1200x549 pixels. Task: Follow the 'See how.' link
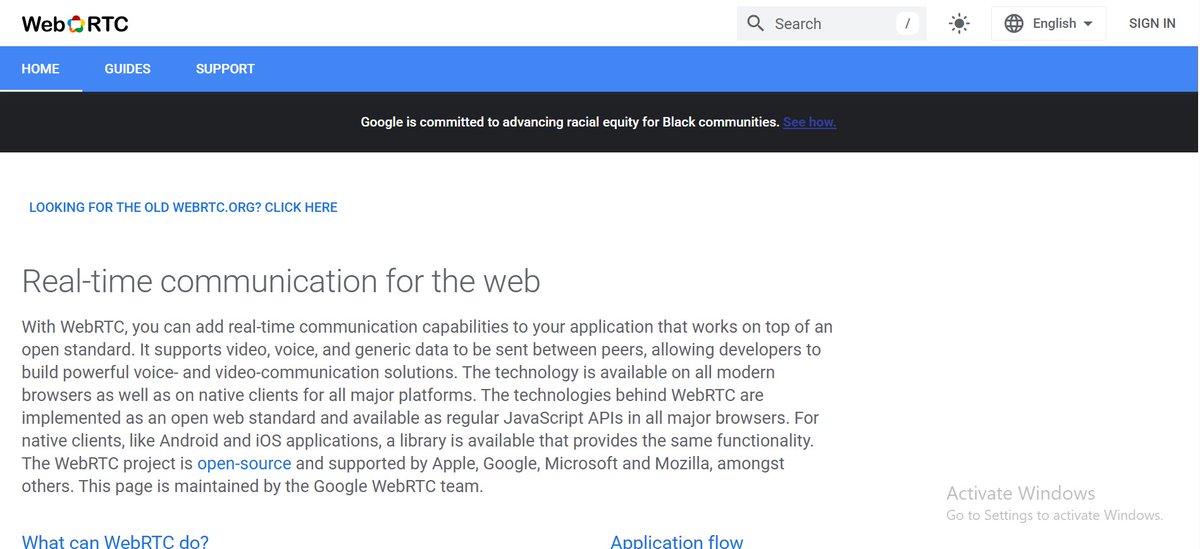pyautogui.click(x=809, y=122)
